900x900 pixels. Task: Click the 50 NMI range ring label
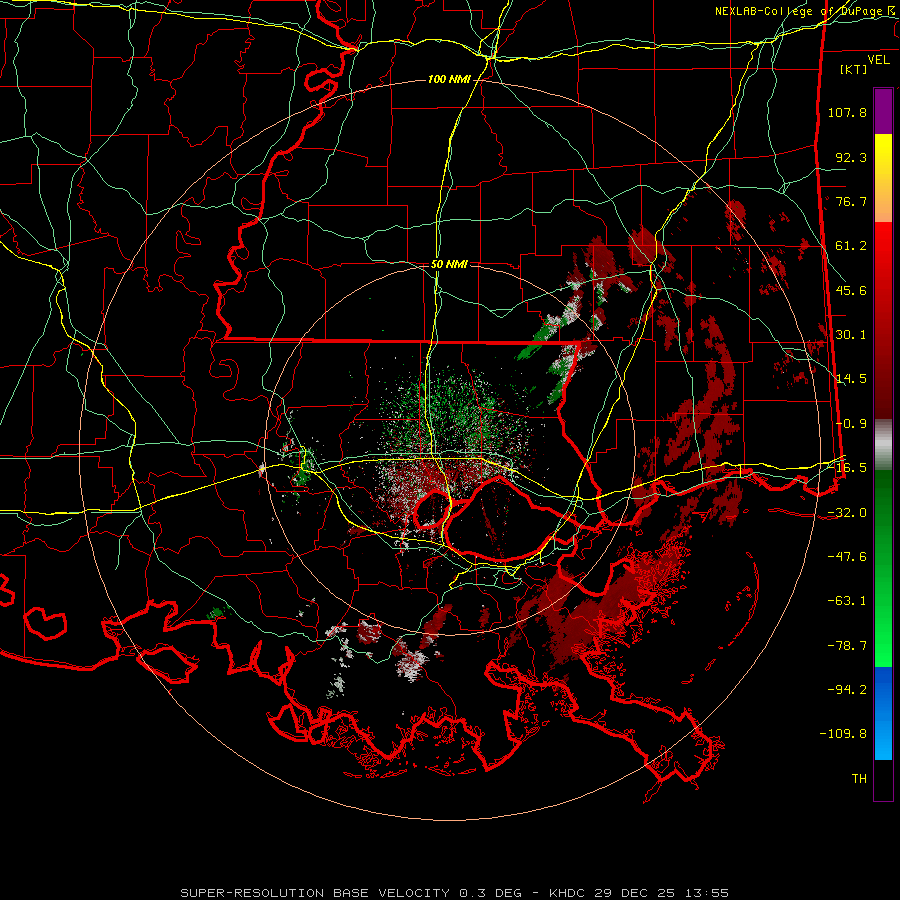449,264
